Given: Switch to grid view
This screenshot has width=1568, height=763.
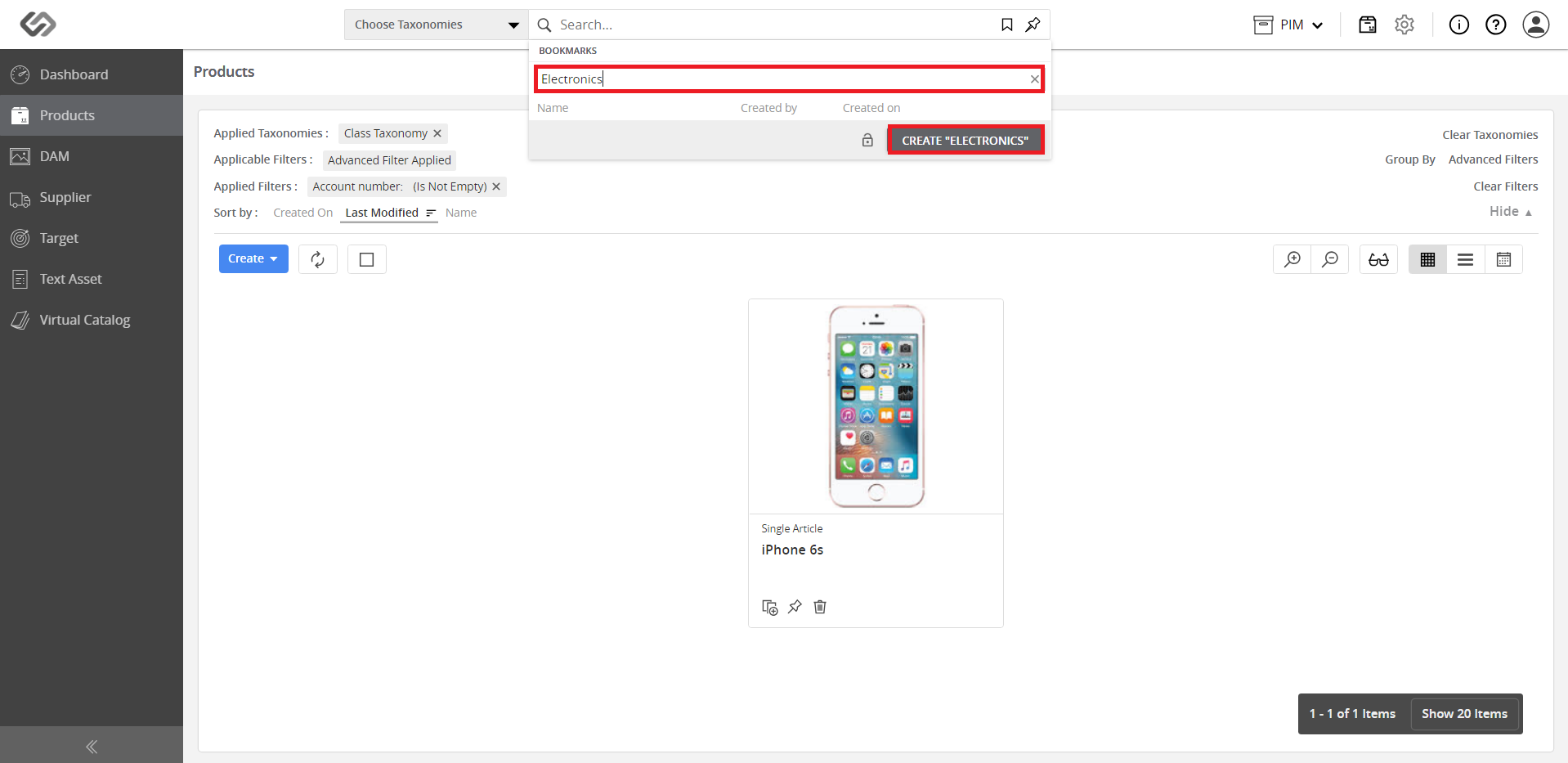Looking at the screenshot, I should click(x=1427, y=259).
